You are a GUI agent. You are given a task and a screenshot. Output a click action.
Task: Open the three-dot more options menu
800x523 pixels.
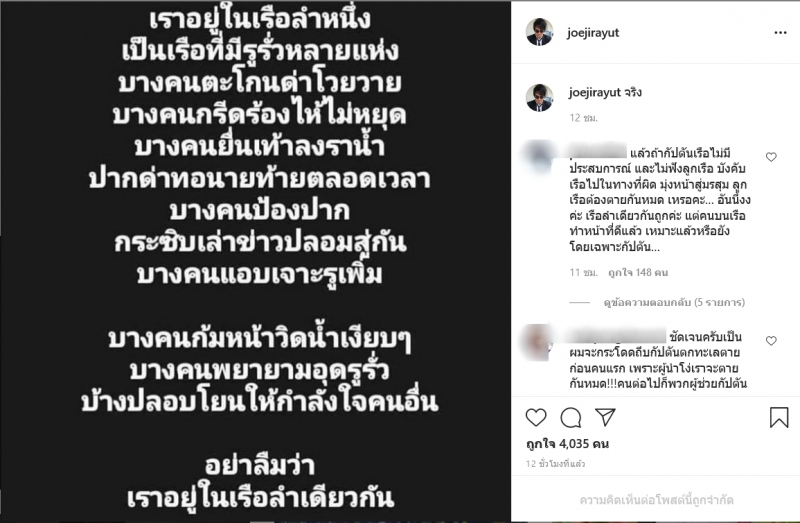coord(780,33)
